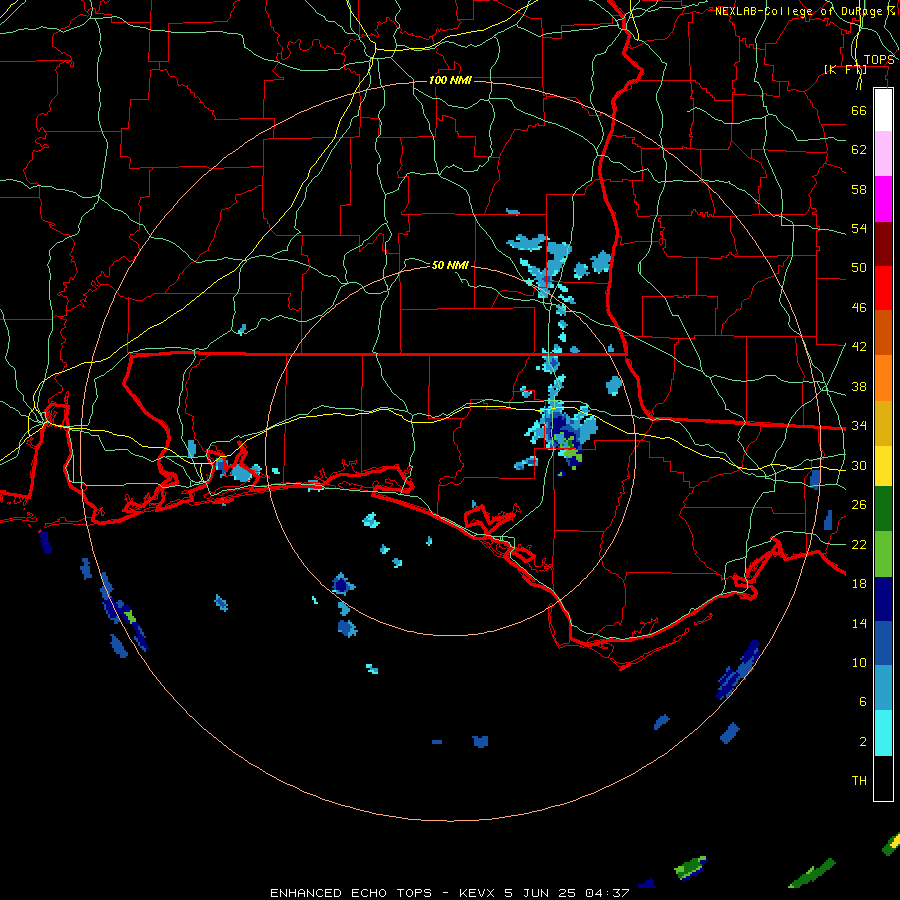Click the 04:37 timestamp

click(x=607, y=893)
